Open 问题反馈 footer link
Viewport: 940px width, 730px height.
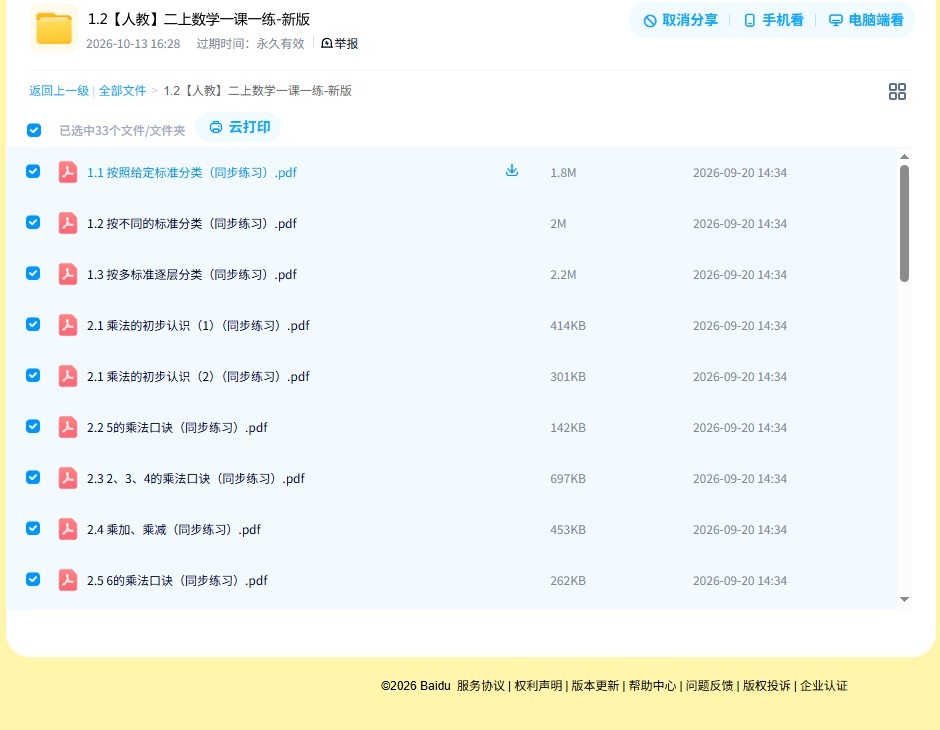tap(709, 686)
